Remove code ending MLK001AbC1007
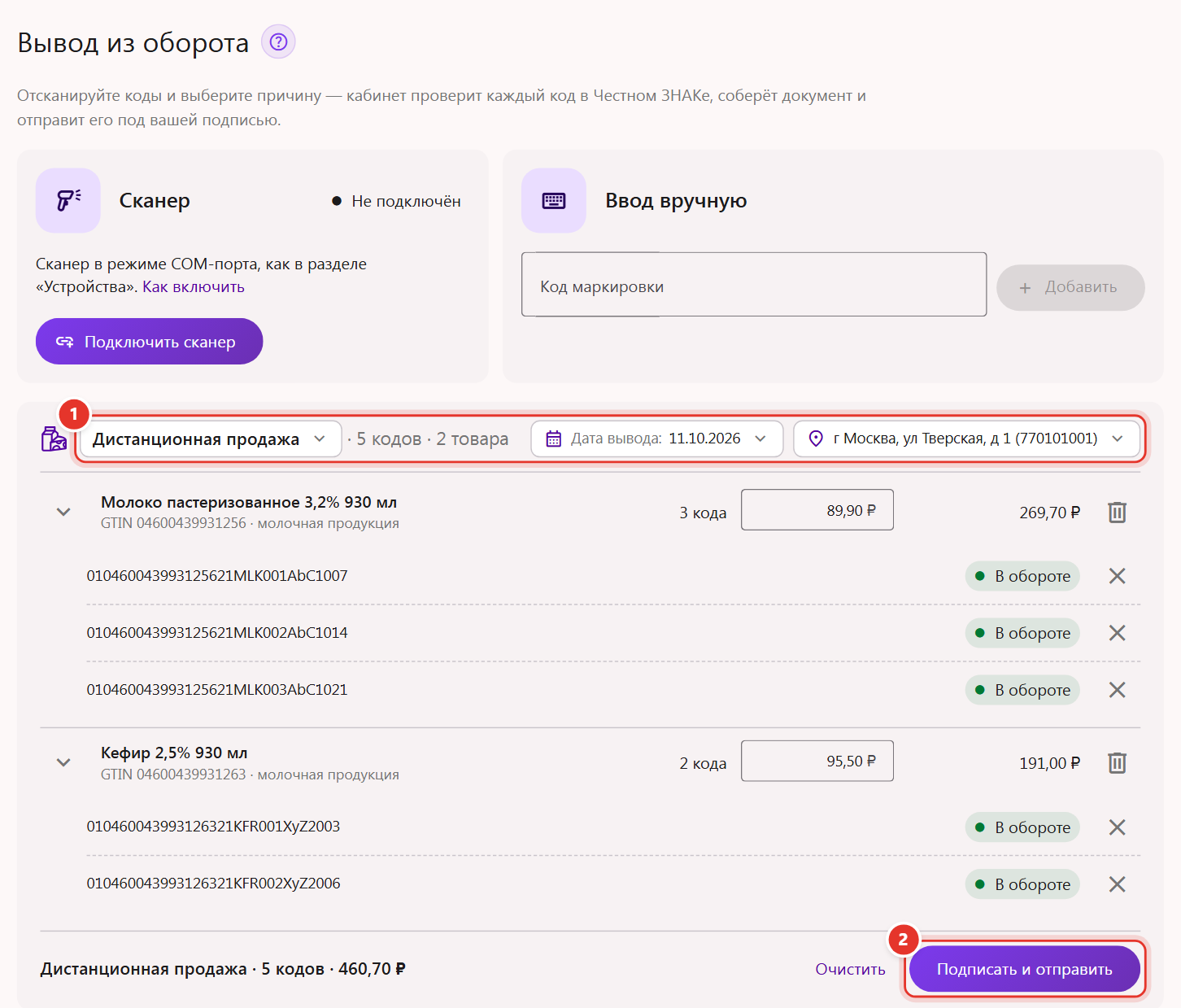 click(x=1118, y=576)
